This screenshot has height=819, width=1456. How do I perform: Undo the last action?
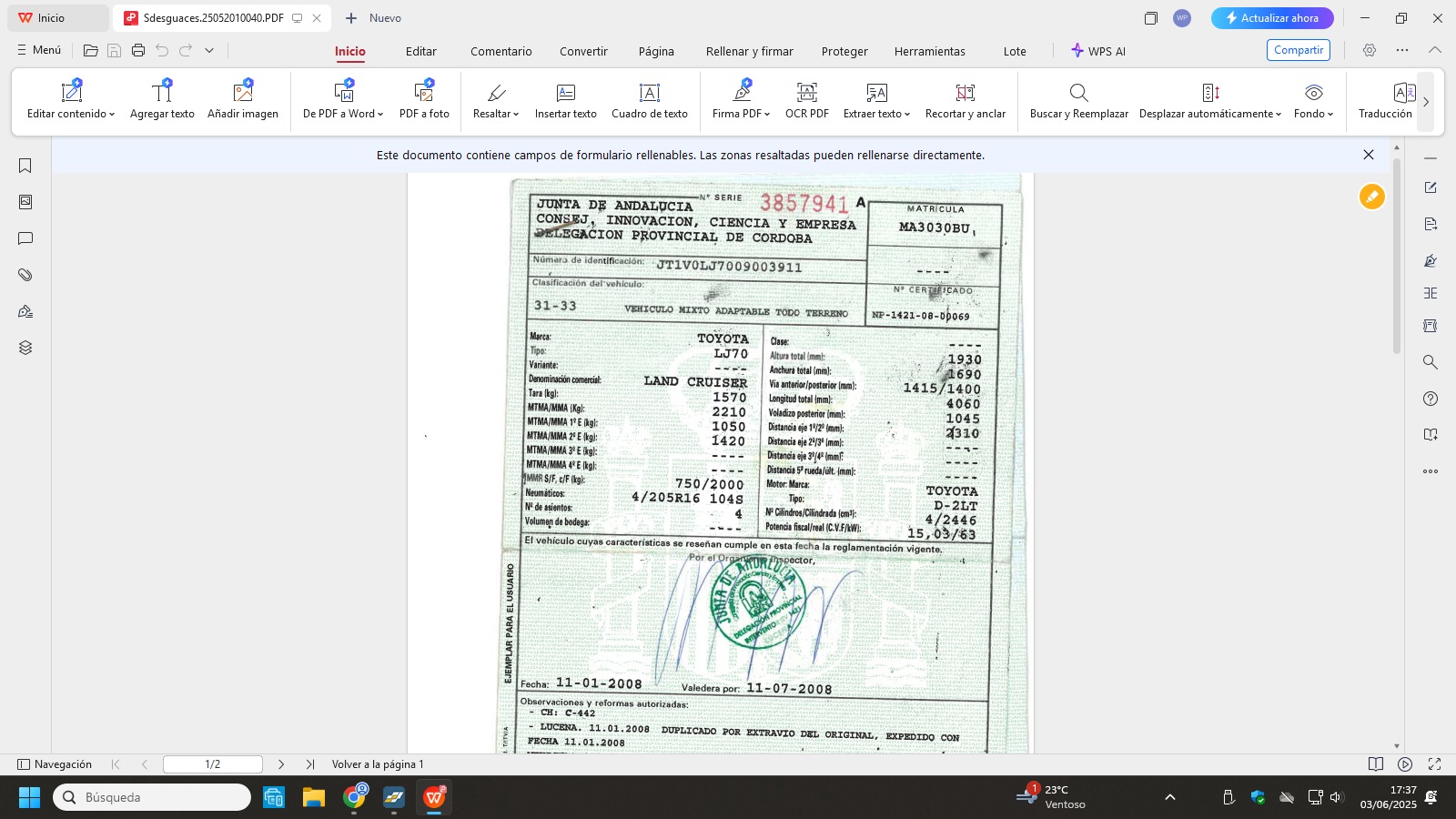[x=162, y=51]
